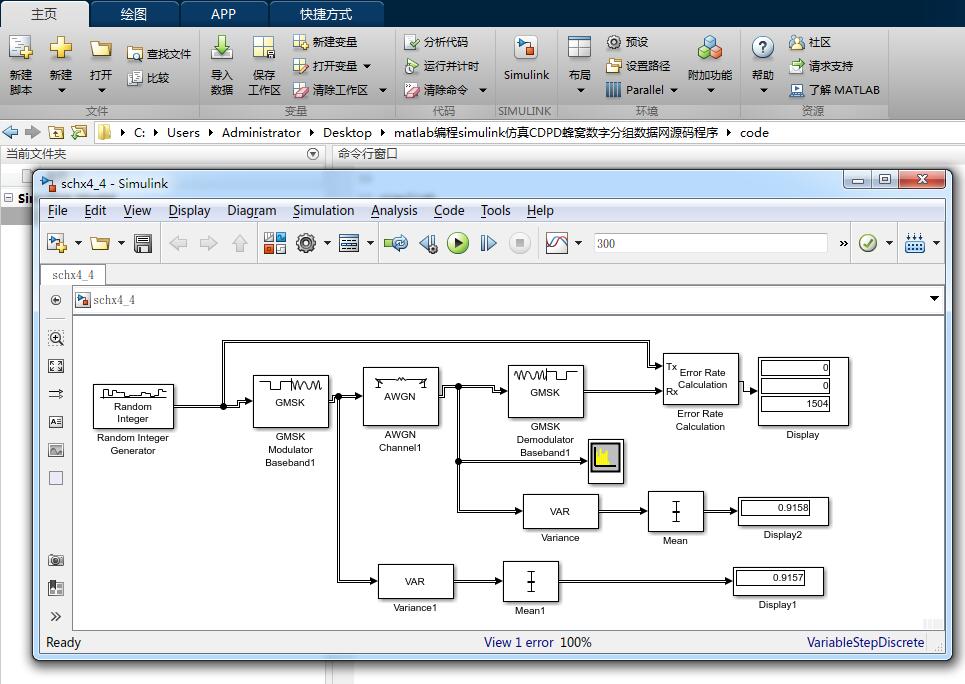The height and width of the screenshot is (684, 965).
Task: Expand the Model Configuration dropdown arrow
Action: [x=327, y=243]
